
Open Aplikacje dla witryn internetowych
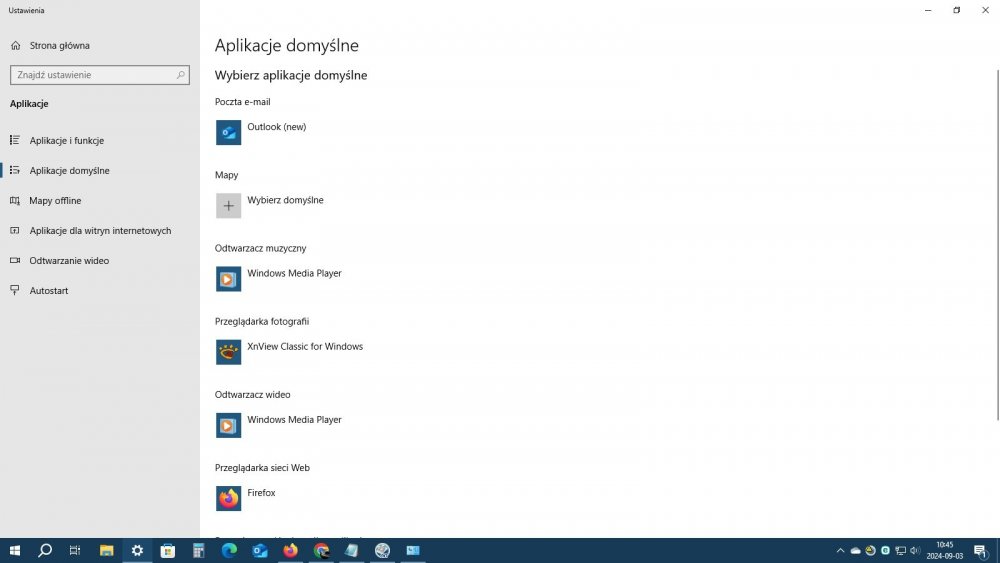100,231
